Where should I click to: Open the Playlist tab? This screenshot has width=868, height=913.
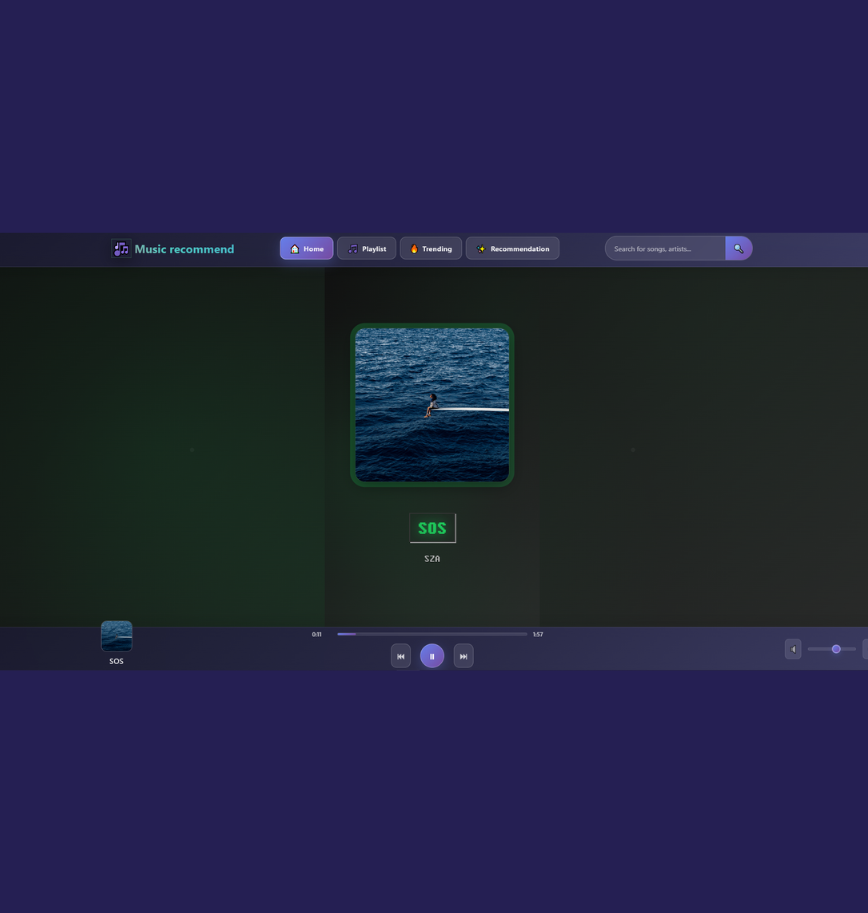coord(366,249)
